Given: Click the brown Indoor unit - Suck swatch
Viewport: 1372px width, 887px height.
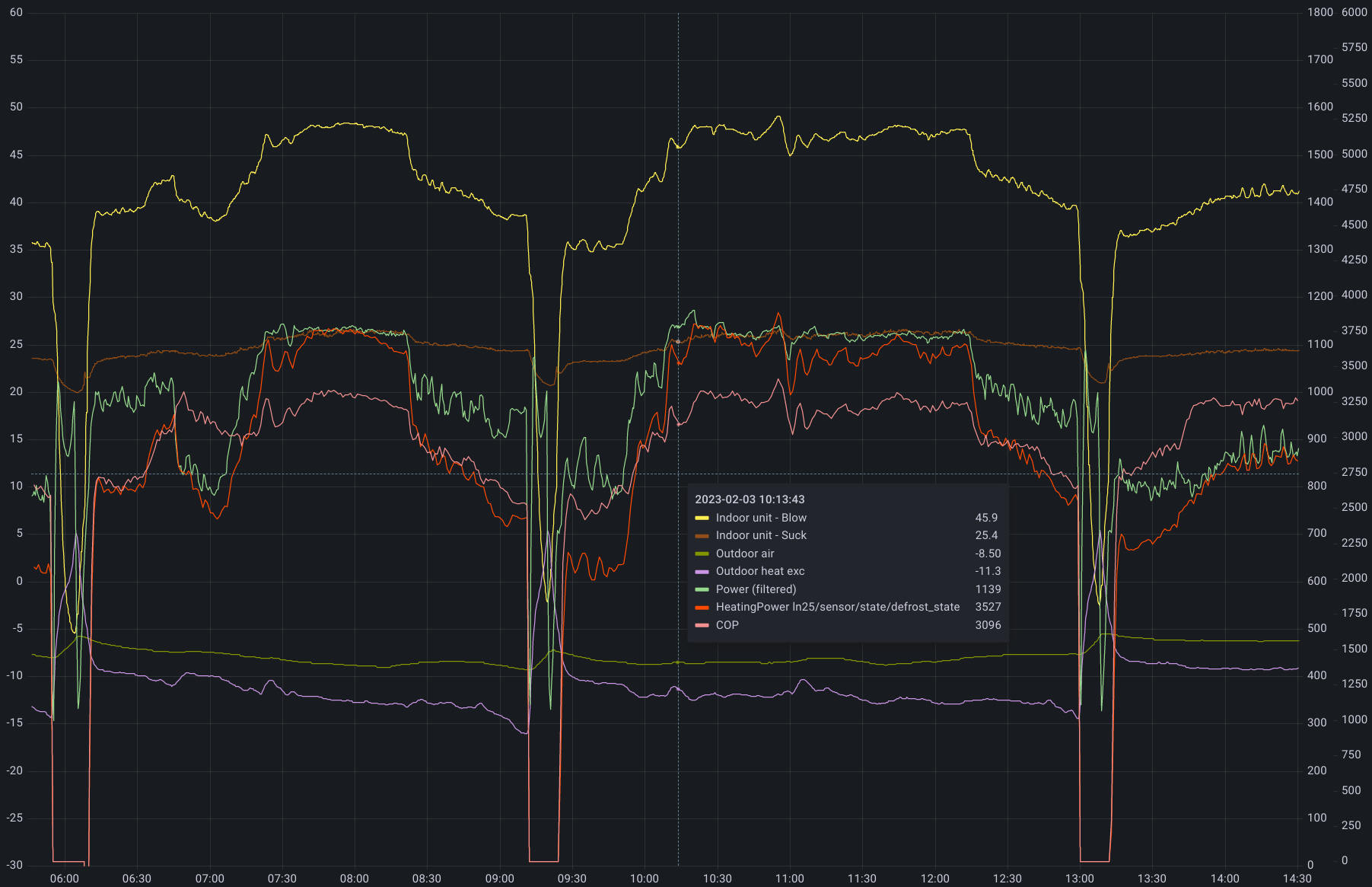Looking at the screenshot, I should (x=702, y=536).
